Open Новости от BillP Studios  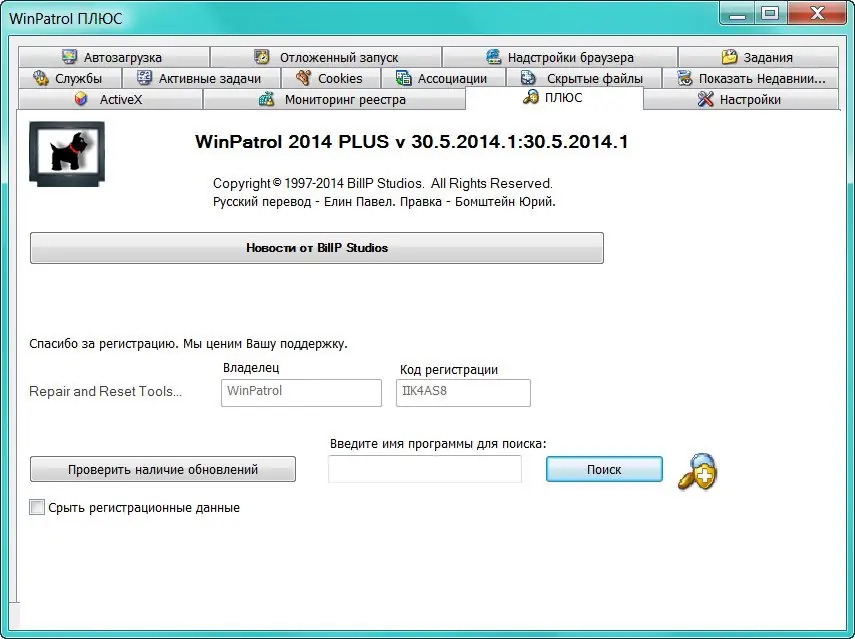pos(317,248)
